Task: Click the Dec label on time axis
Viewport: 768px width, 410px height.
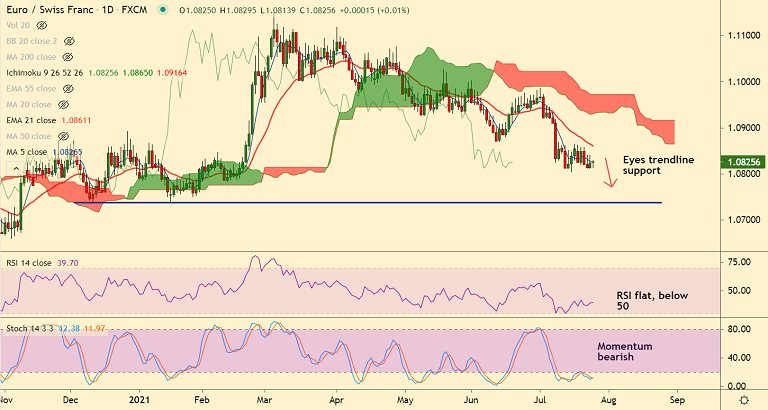Action: tap(70, 400)
